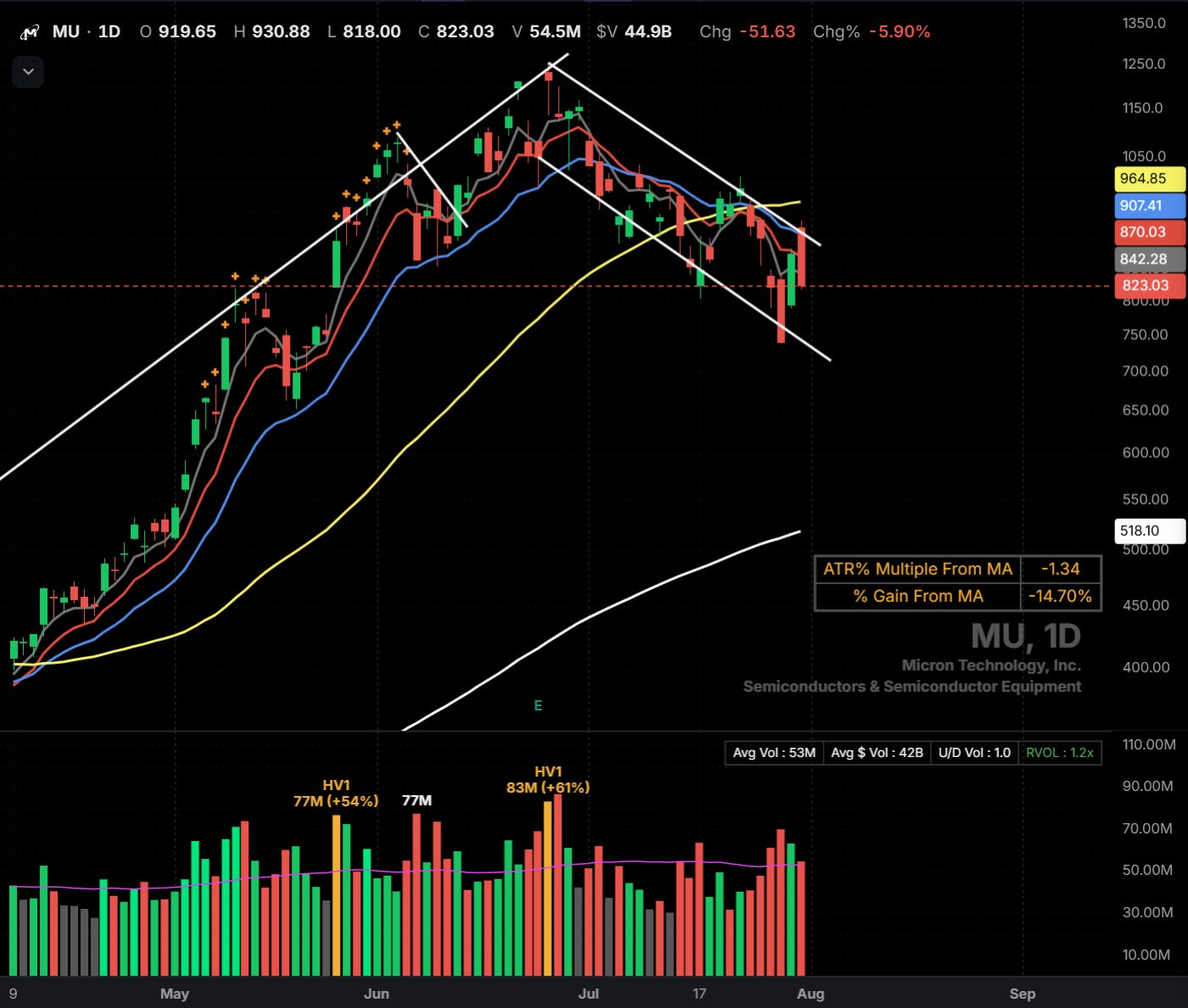Click the Jun label on the time axis

376,994
